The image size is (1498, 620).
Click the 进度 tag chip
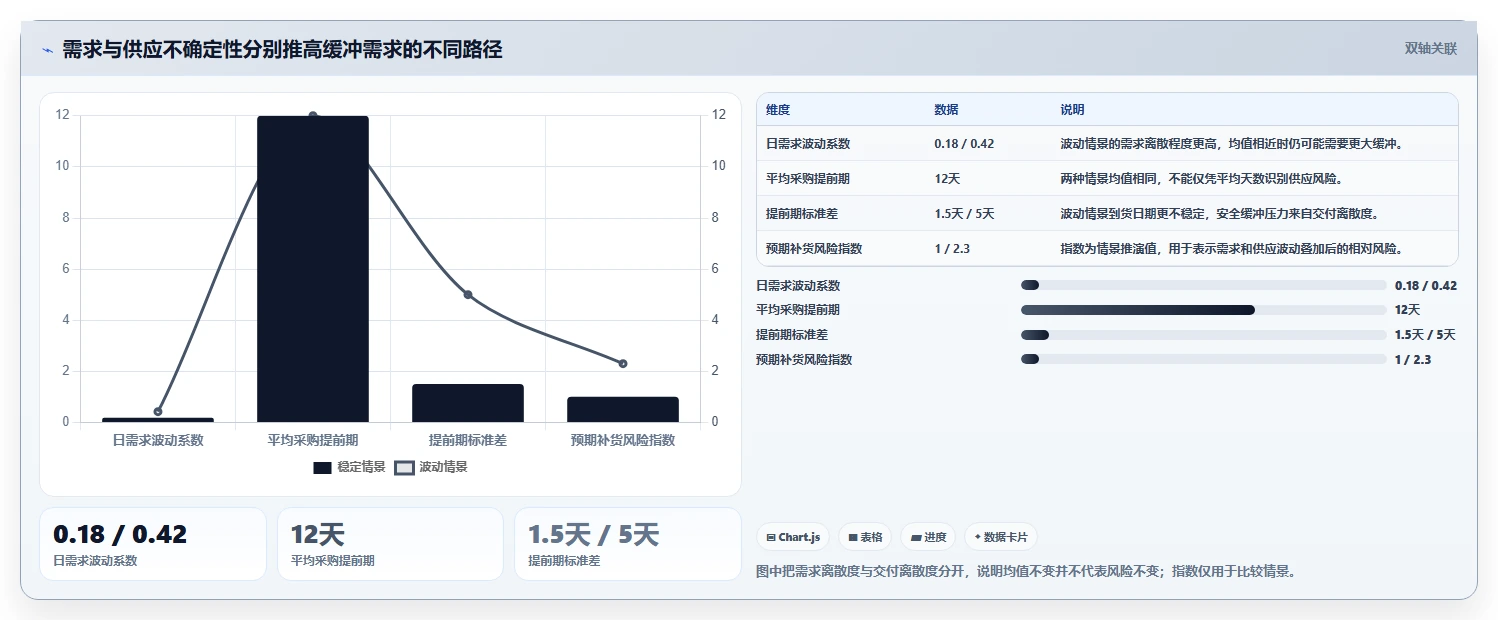point(928,537)
